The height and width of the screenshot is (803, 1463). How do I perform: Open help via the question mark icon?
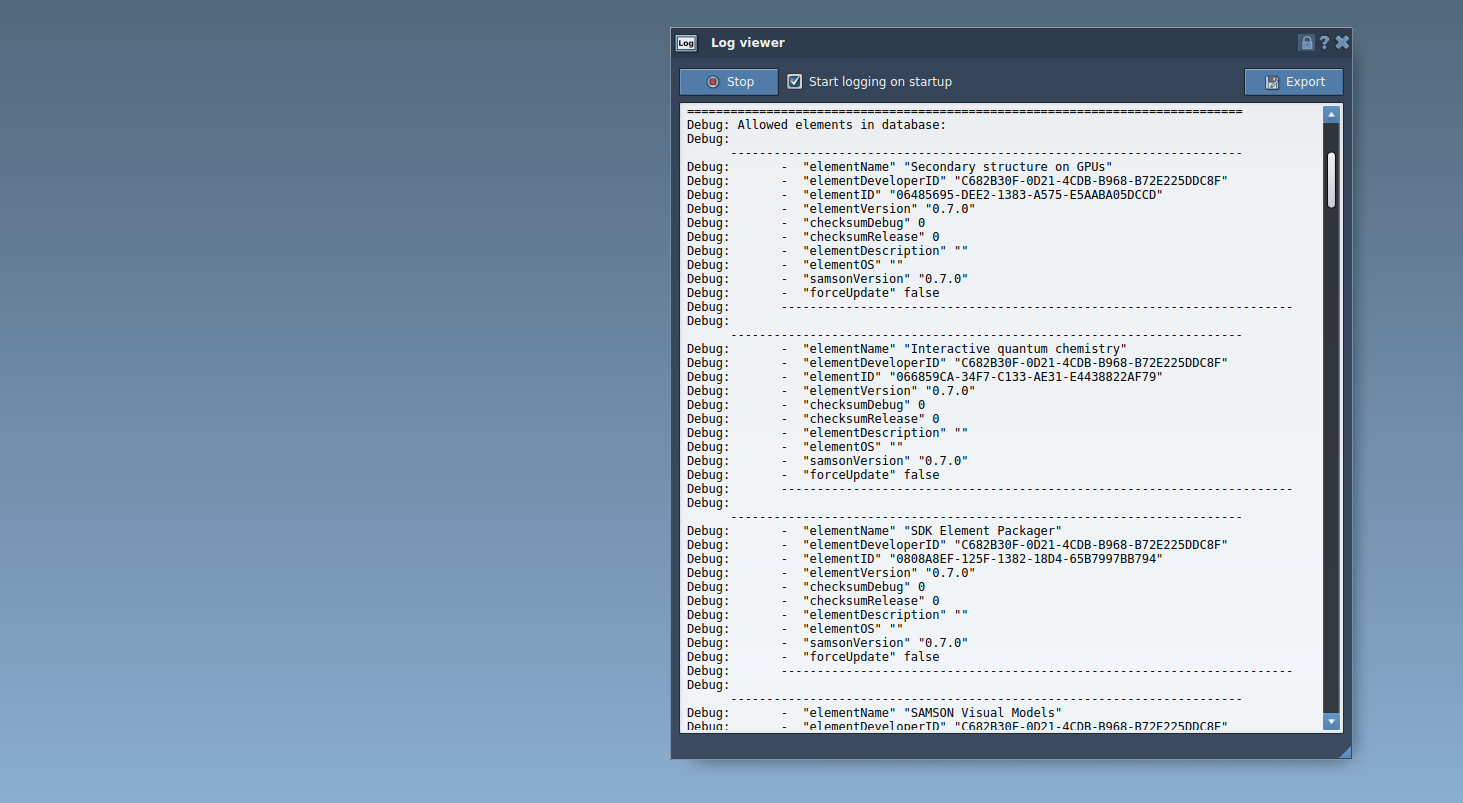pyautogui.click(x=1324, y=43)
